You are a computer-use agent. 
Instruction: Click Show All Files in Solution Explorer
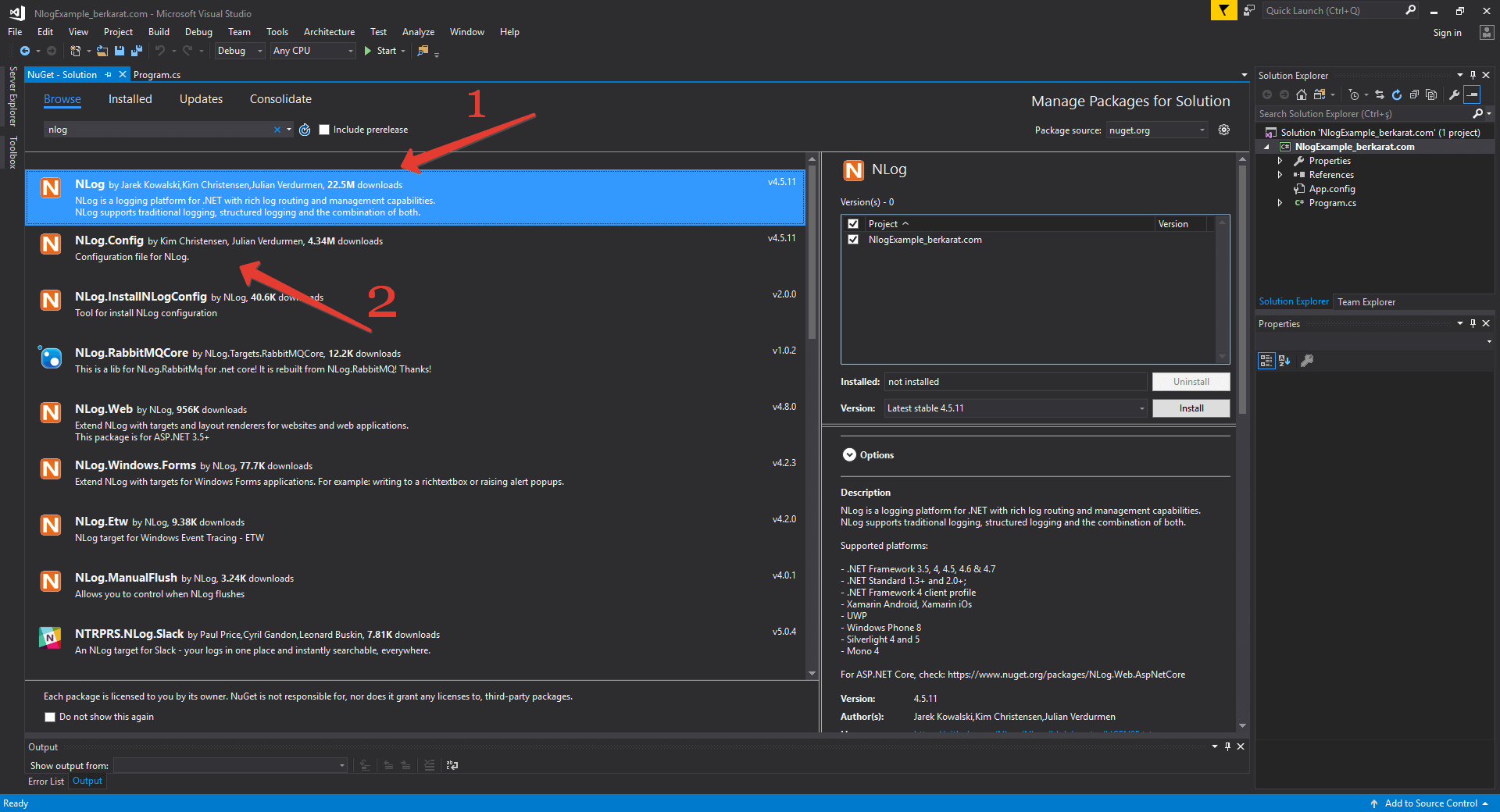(1431, 94)
